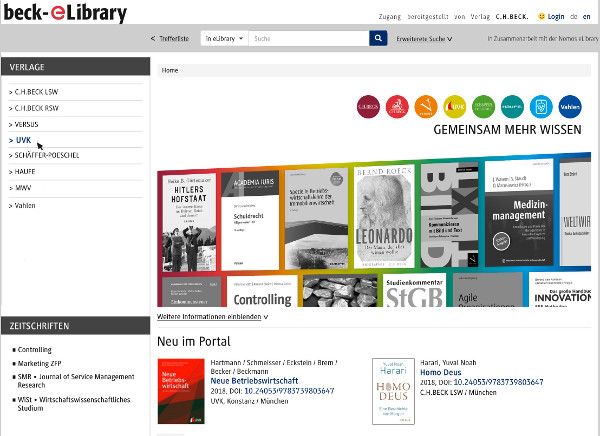Image resolution: width=600 pixels, height=436 pixels.
Task: Click the author text 'Harari, Yuval Noah'
Action: click(x=448, y=363)
